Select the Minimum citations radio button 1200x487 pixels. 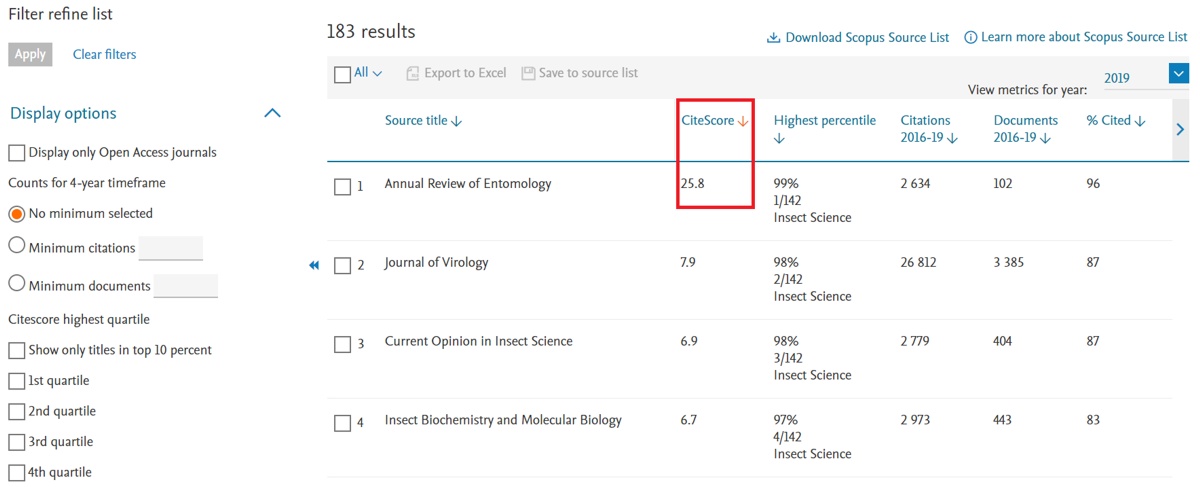[17, 246]
